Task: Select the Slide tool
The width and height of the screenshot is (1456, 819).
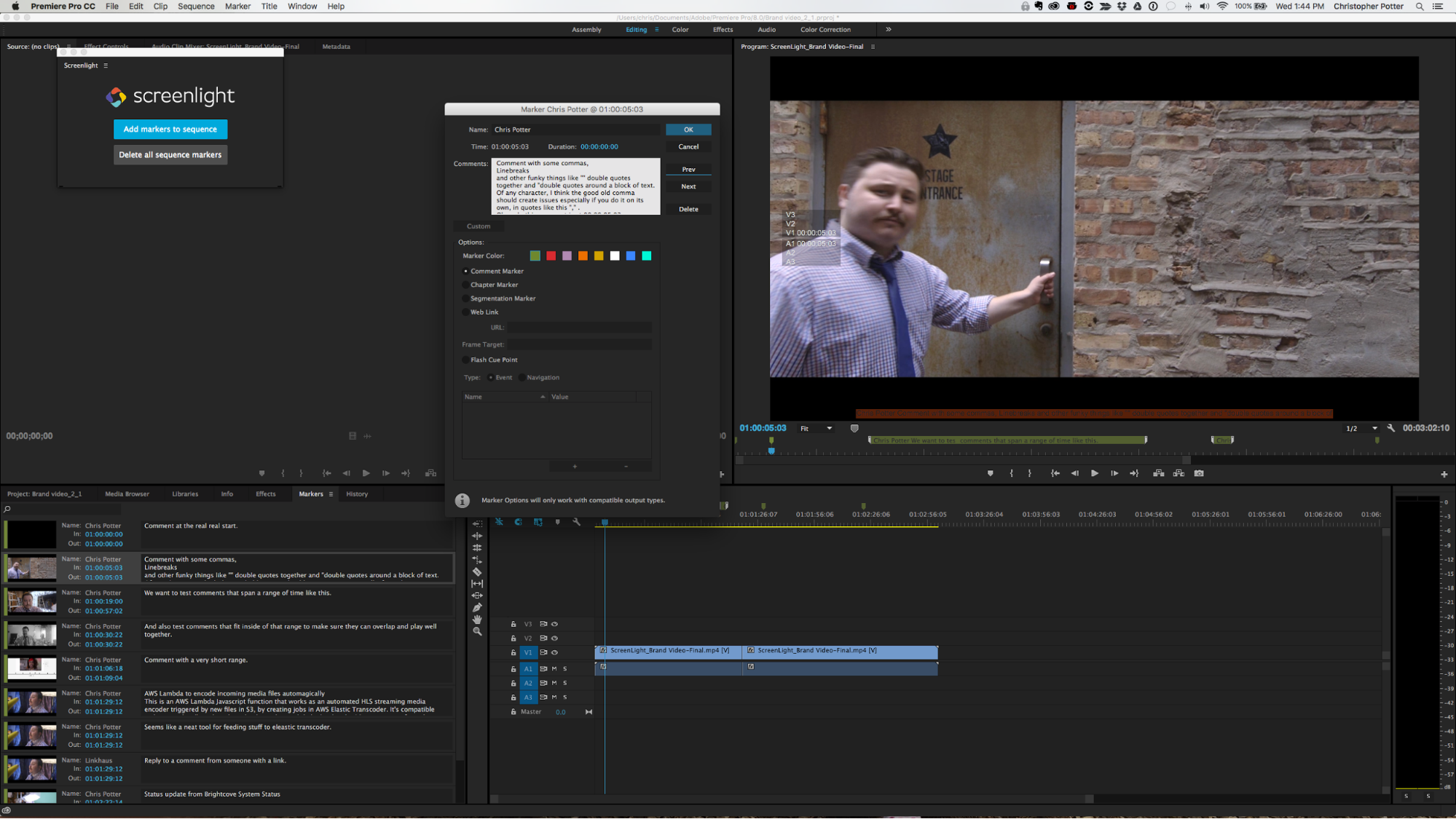Action: pos(477,596)
